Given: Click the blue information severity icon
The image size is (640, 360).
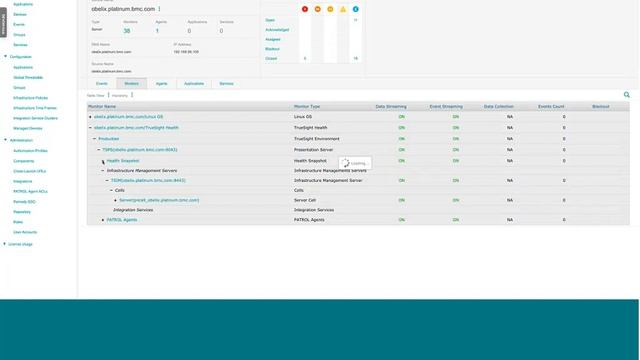Looking at the screenshot, I should (356, 9).
